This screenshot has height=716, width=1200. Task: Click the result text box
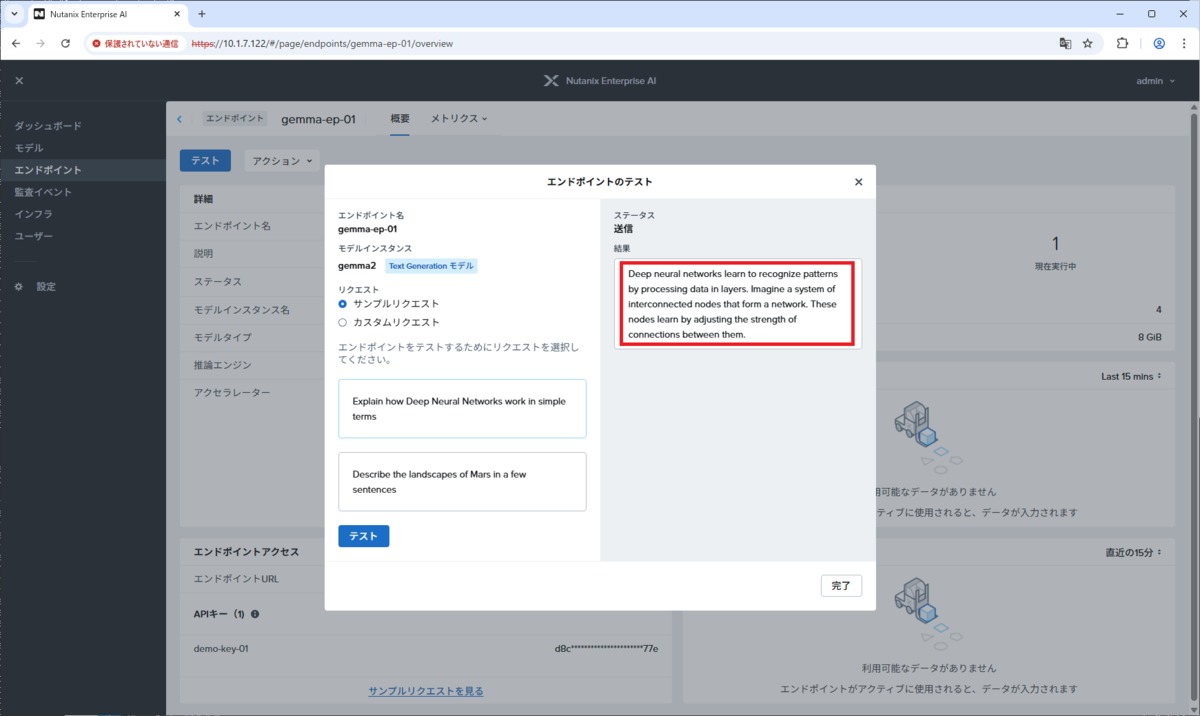click(x=738, y=303)
